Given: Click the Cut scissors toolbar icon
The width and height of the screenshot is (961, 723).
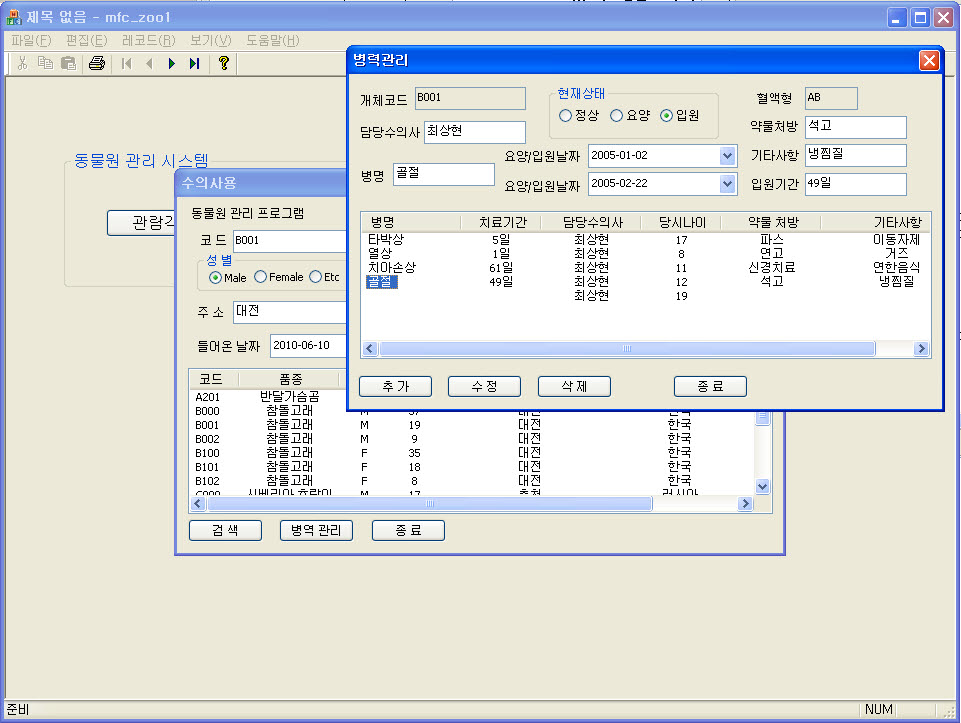Looking at the screenshot, I should pyautogui.click(x=23, y=63).
